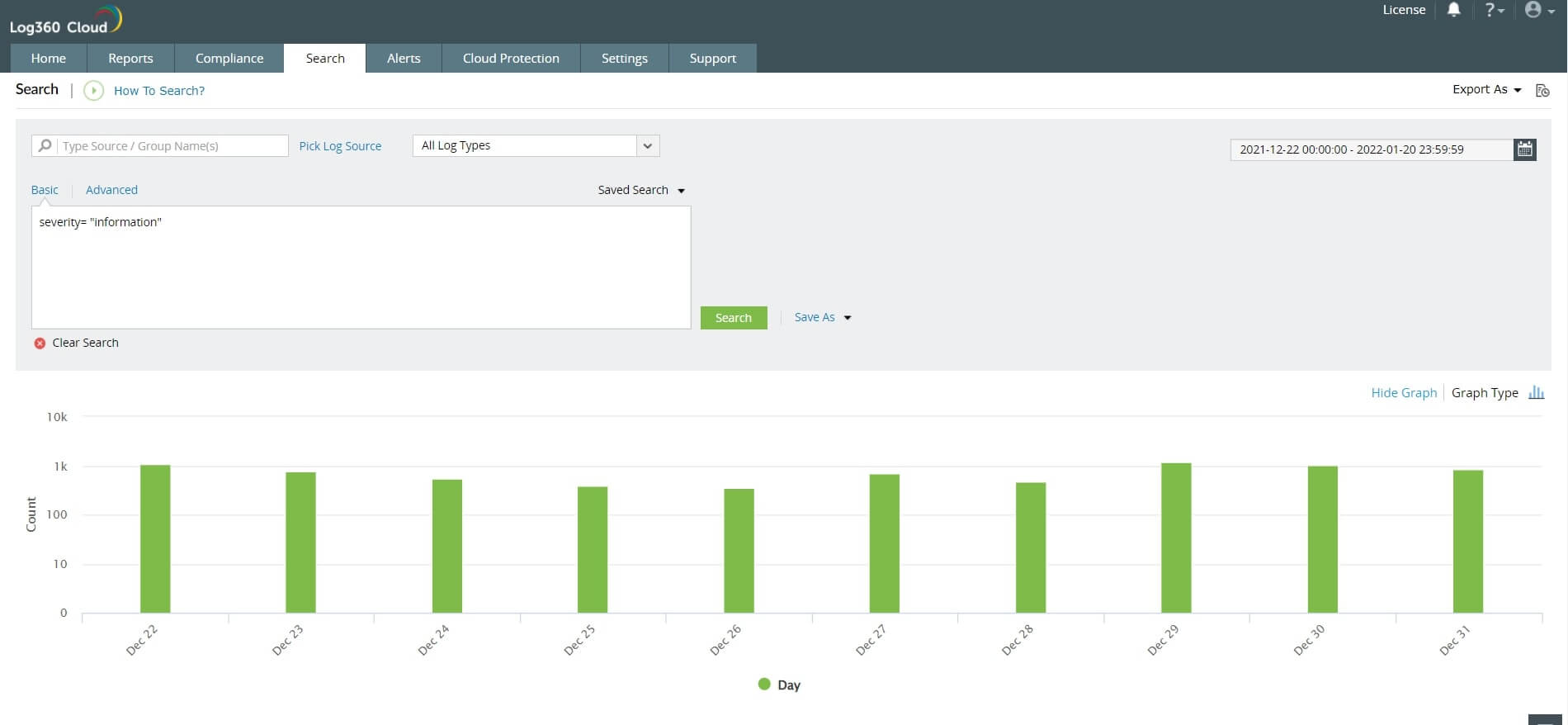Image resolution: width=1568 pixels, height=725 pixels.
Task: Go to the Settings tab
Action: coord(625,58)
